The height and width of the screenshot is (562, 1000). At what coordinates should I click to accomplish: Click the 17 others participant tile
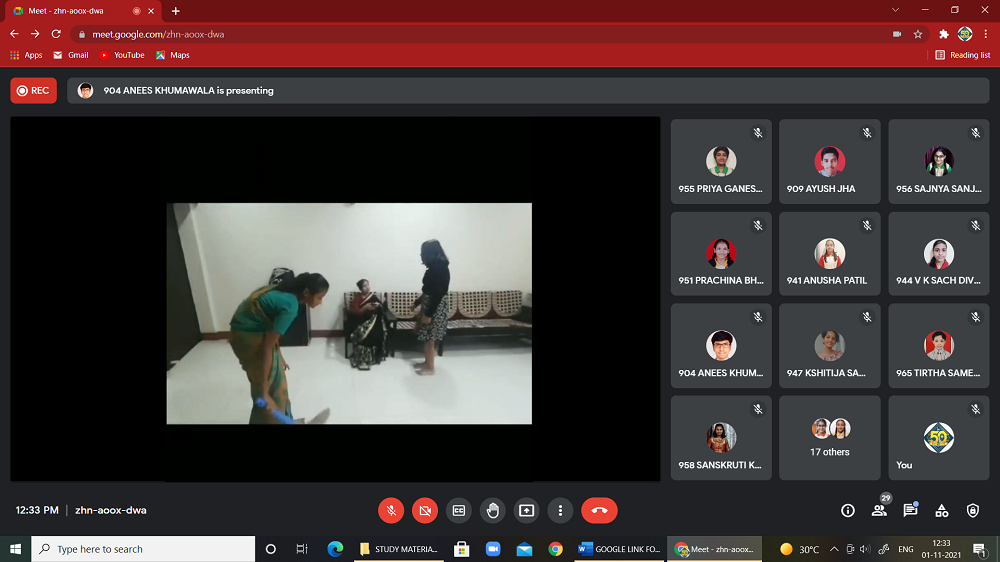830,438
